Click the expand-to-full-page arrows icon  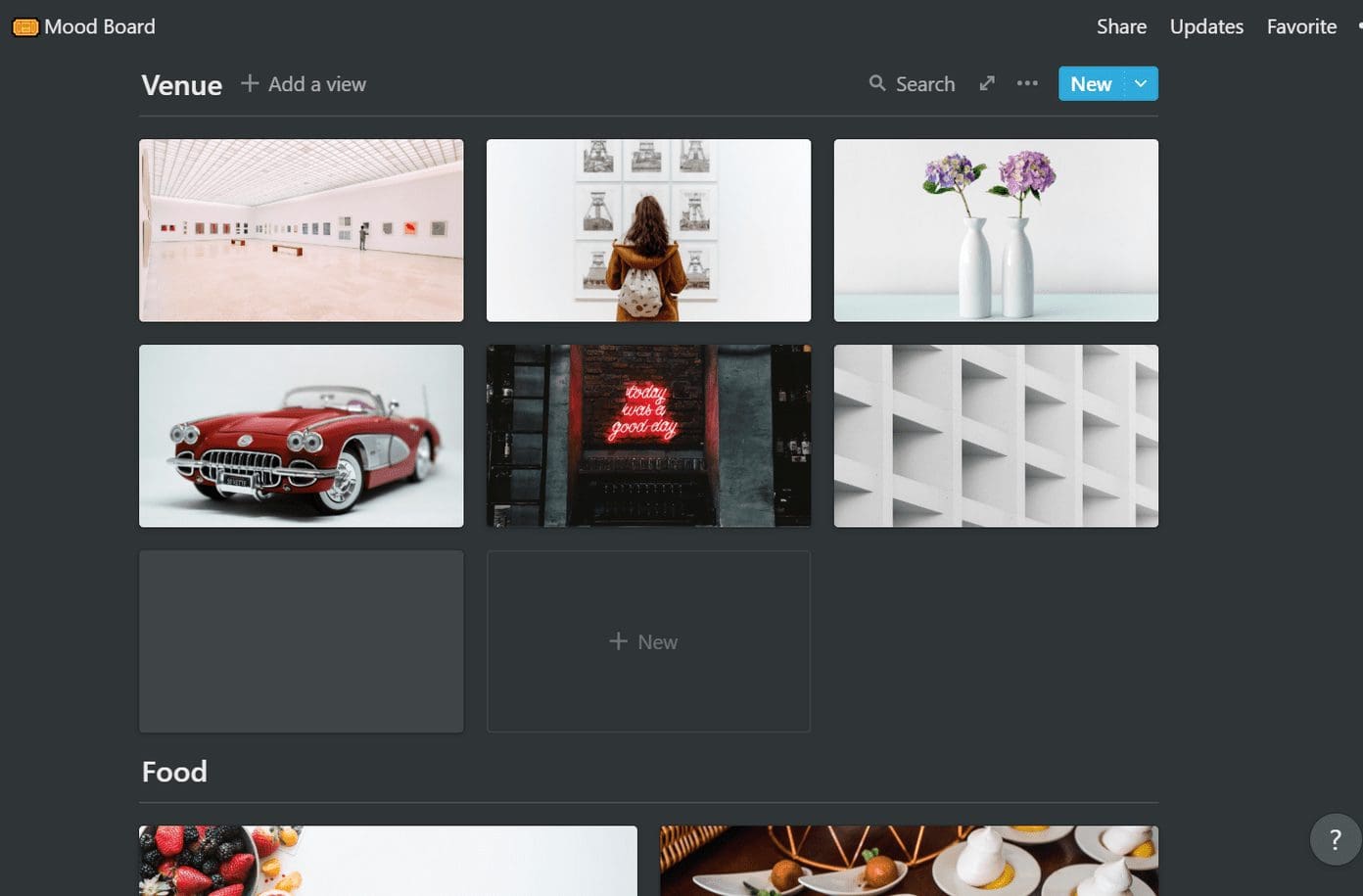(x=986, y=84)
